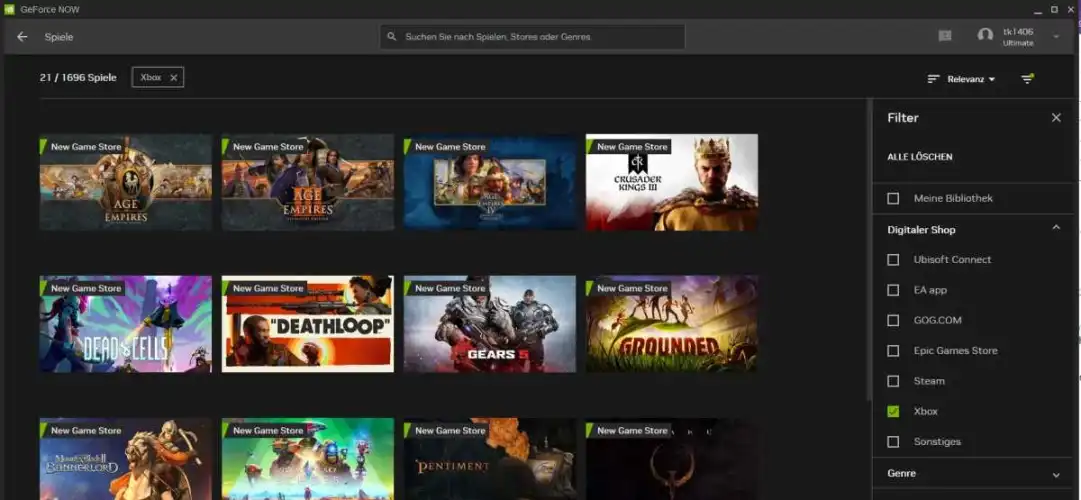The height and width of the screenshot is (500, 1081).
Task: Enable the Steam store checkbox
Action: [893, 381]
